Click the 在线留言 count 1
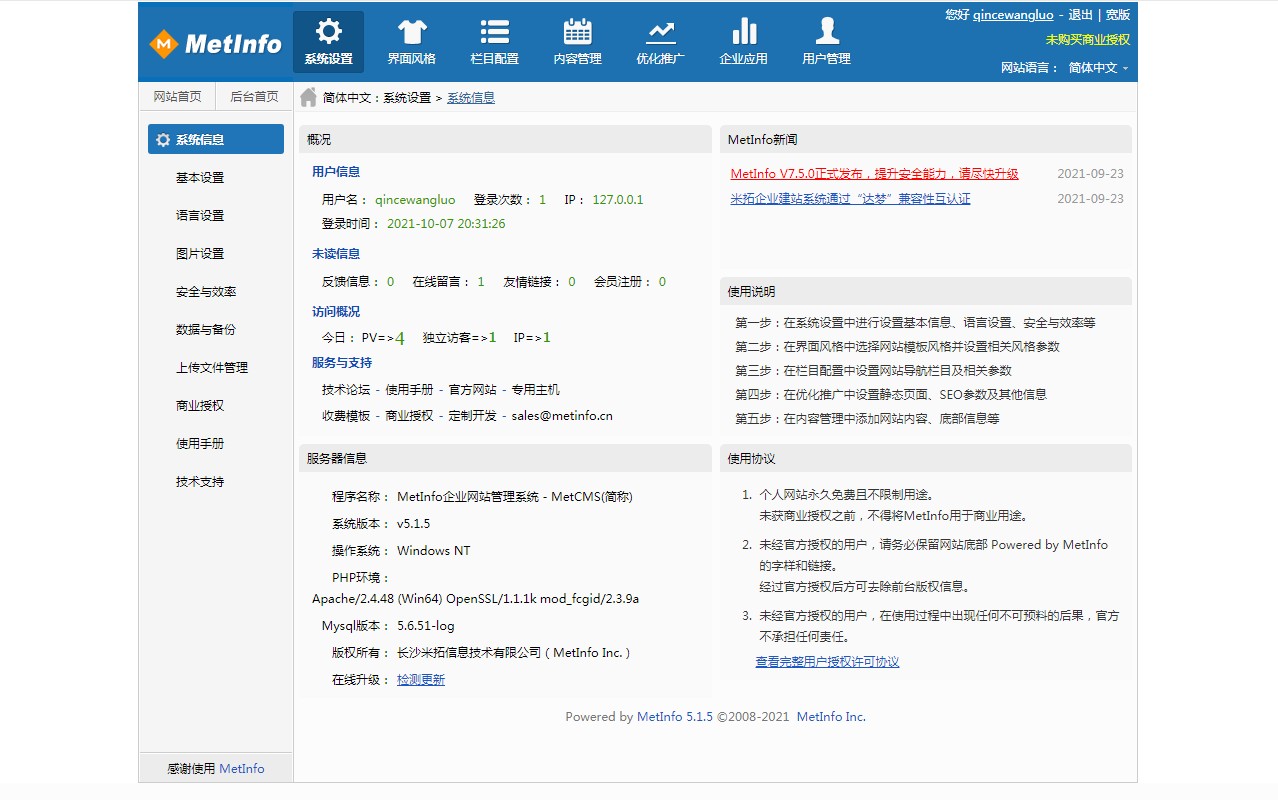The height and width of the screenshot is (800, 1278). click(x=481, y=282)
